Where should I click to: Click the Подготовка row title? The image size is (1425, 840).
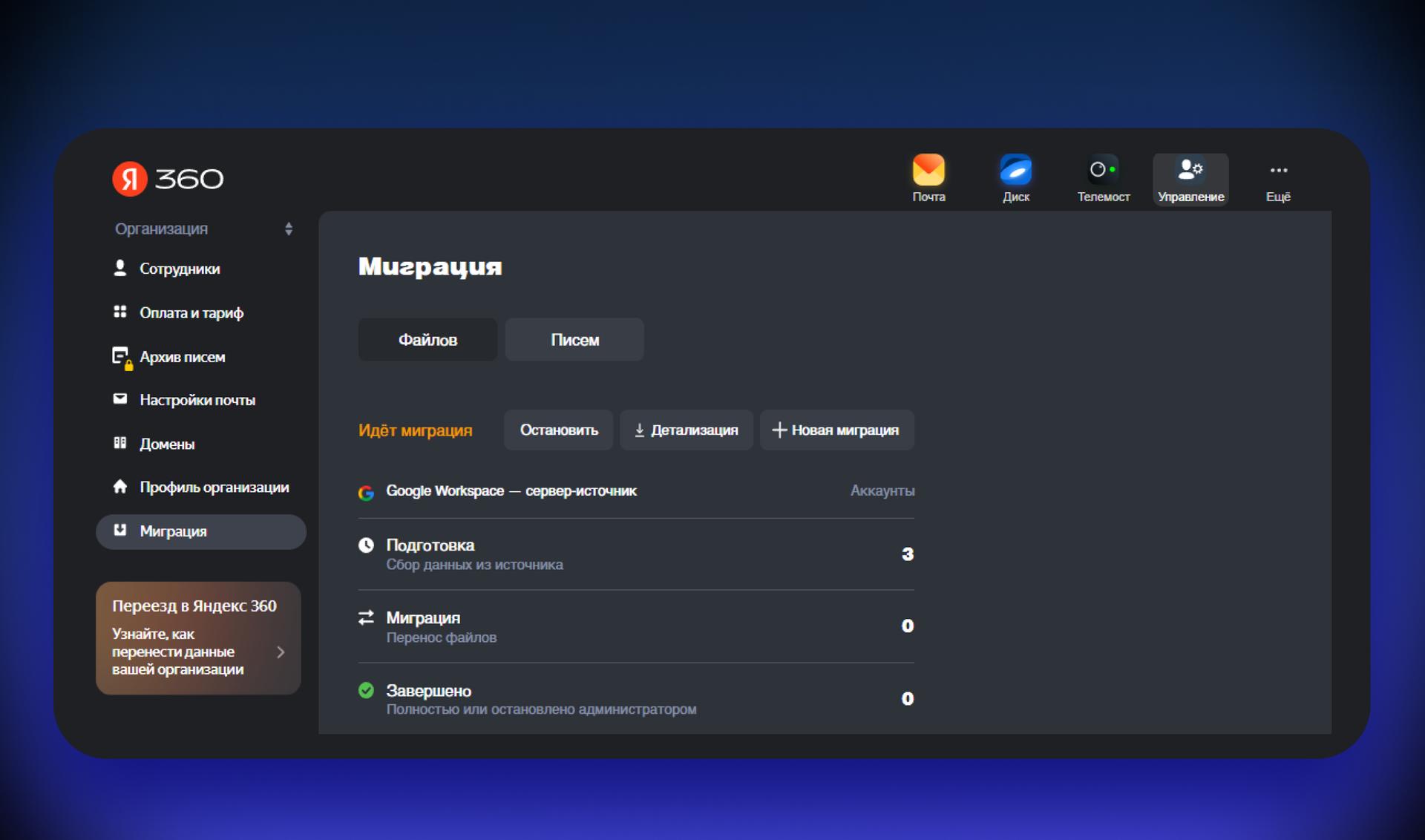[x=430, y=545]
